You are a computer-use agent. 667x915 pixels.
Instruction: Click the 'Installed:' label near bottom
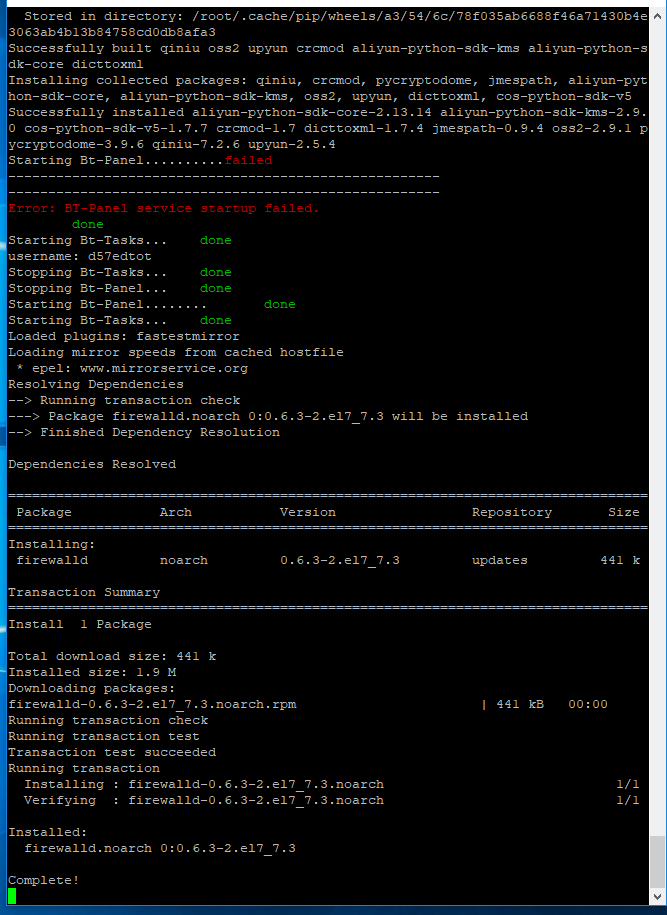(47, 832)
